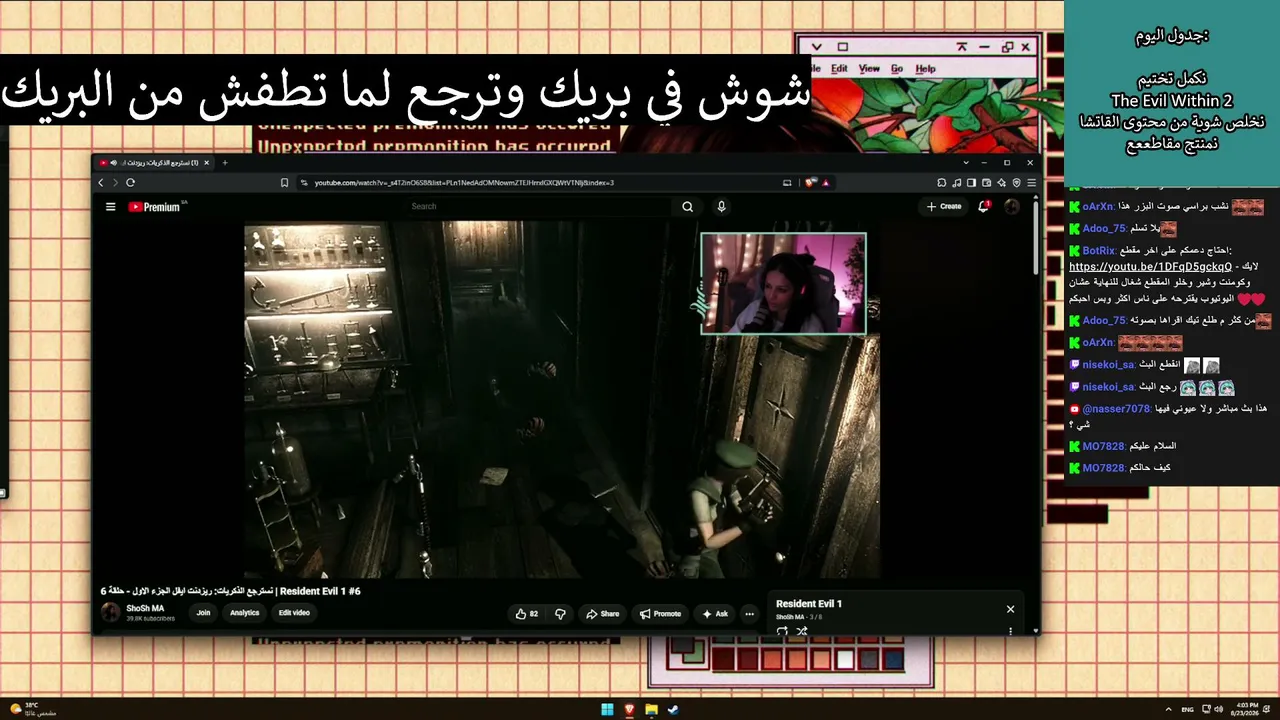The height and width of the screenshot is (720, 1280).
Task: Click the video player to pause
Action: click(562, 400)
